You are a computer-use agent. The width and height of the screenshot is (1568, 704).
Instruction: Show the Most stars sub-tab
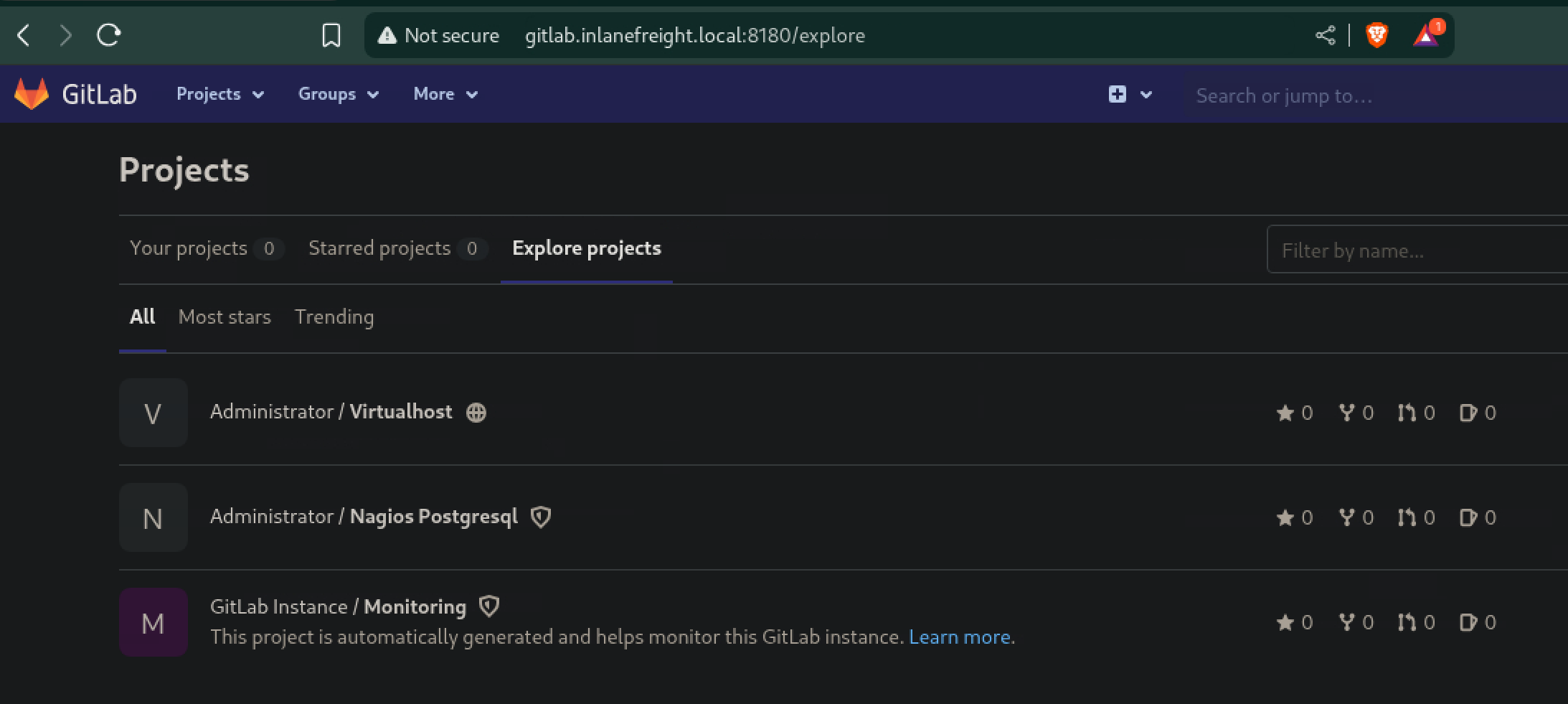point(225,316)
